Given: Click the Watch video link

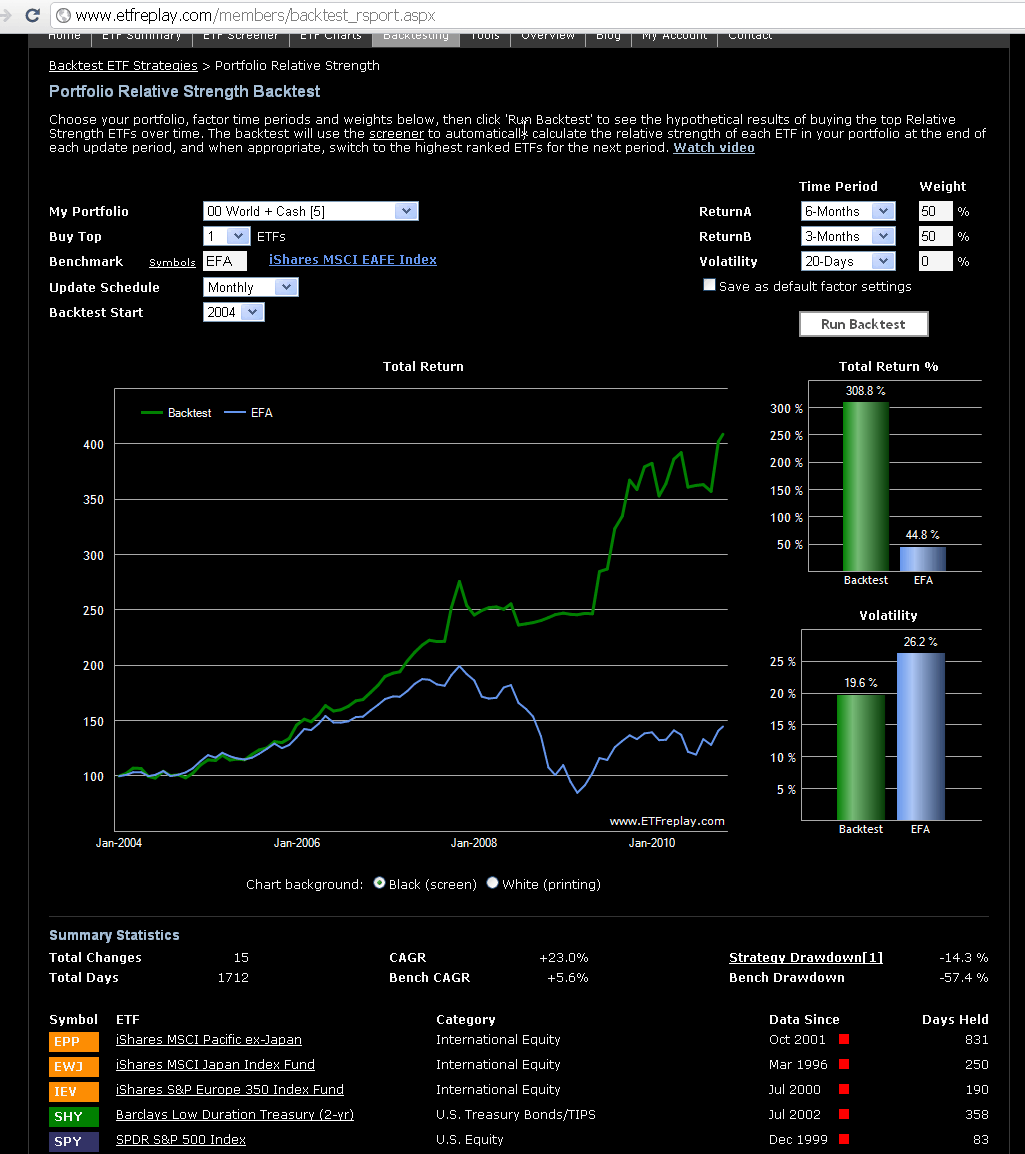Looking at the screenshot, I should coord(714,148).
